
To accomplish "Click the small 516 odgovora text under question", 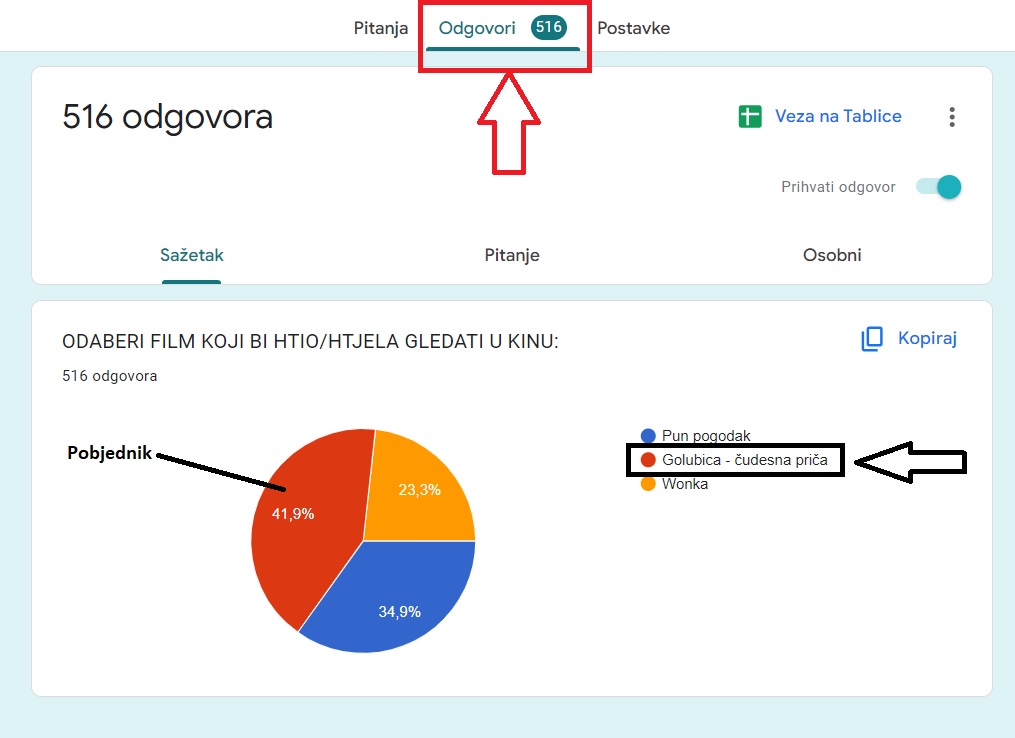I will (x=109, y=376).
